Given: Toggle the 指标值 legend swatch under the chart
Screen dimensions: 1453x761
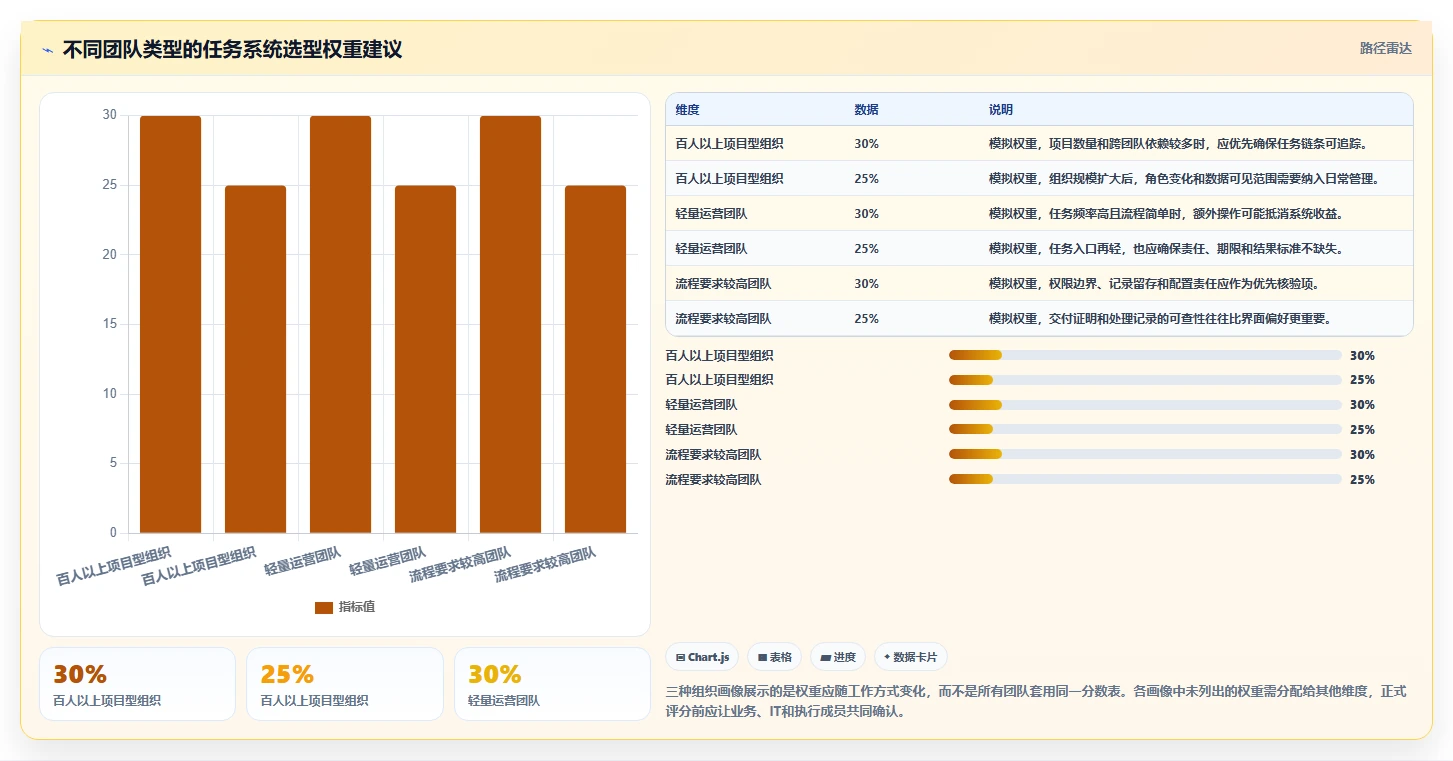Looking at the screenshot, I should click(x=323, y=607).
